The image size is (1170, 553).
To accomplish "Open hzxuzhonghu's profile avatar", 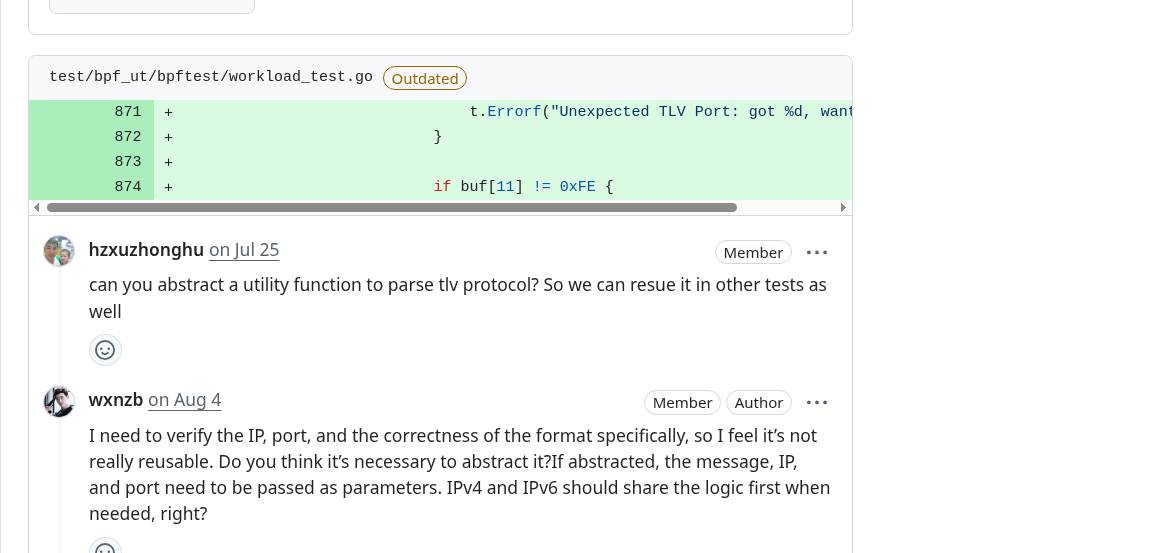I will point(59,251).
